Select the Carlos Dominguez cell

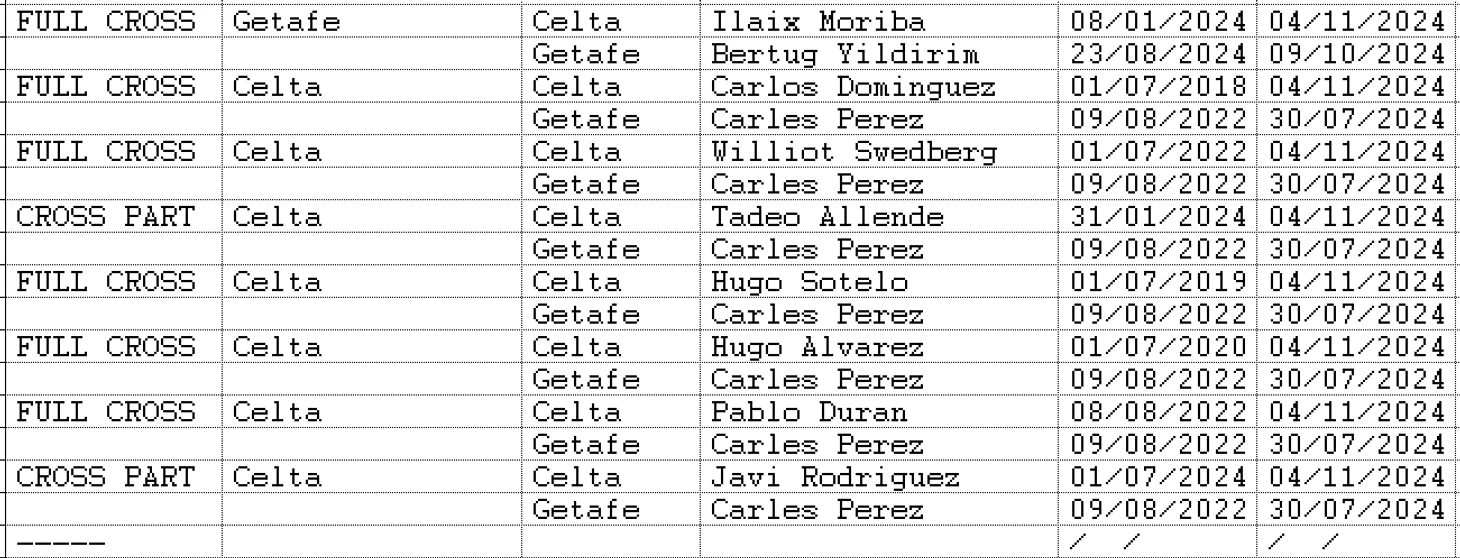(879, 87)
